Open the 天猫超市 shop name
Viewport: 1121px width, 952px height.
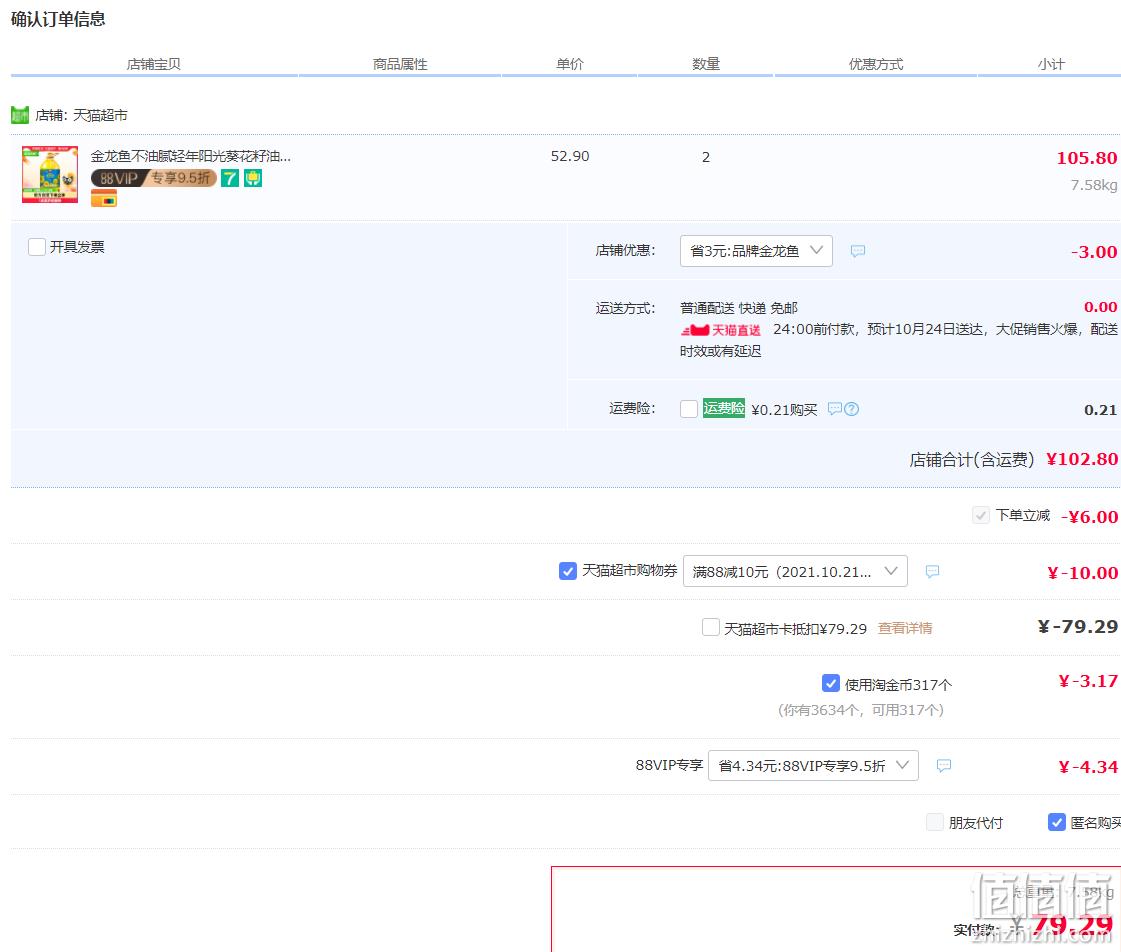(x=100, y=115)
